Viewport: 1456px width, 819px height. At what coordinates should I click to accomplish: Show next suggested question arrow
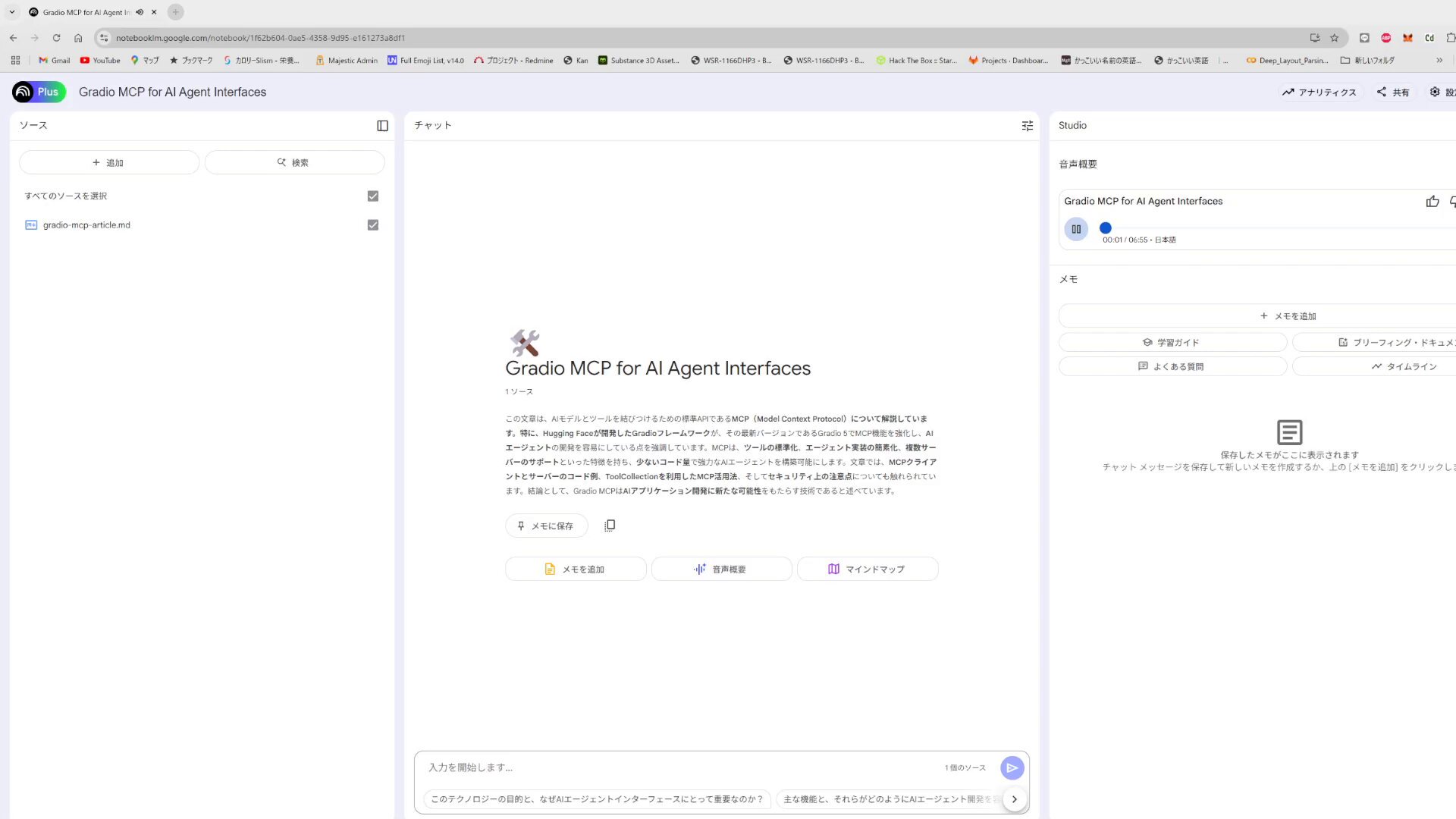[1015, 799]
